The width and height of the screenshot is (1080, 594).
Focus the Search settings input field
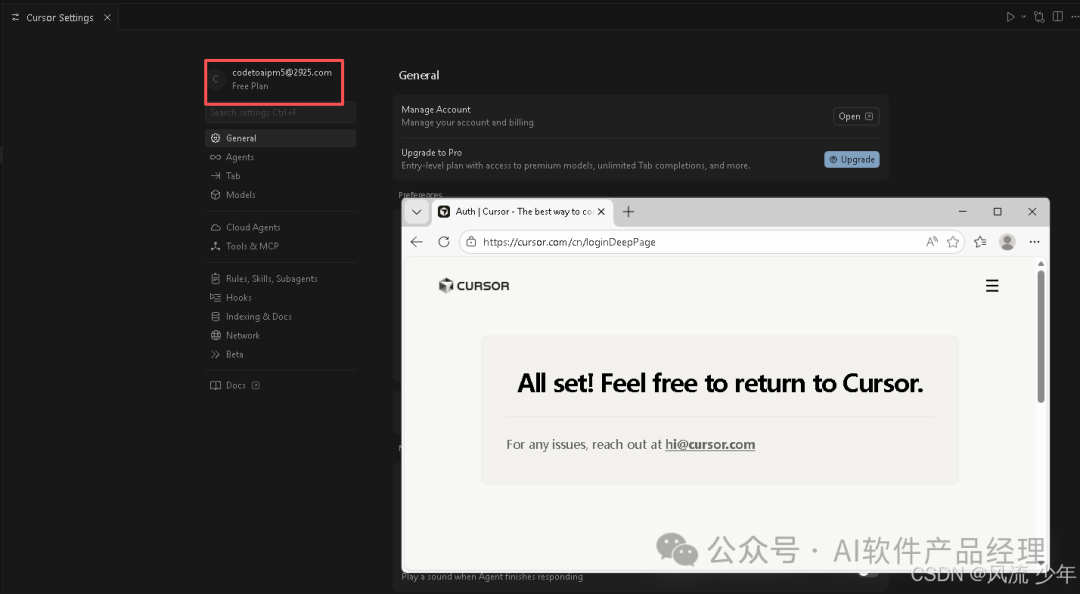point(280,113)
